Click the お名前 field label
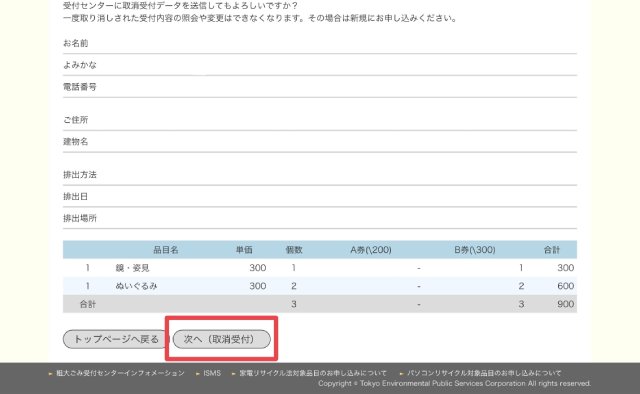Screen dimensions: 640x394 tap(76, 43)
